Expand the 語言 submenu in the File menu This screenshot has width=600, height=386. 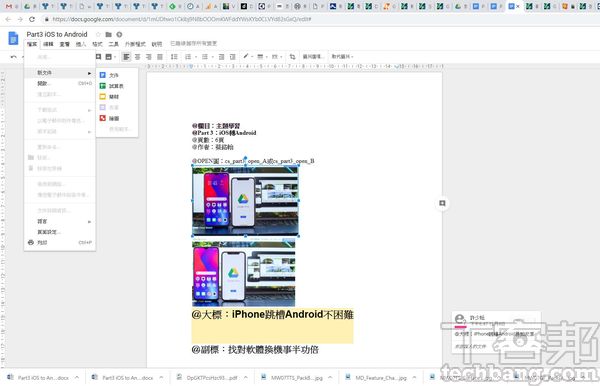(x=60, y=221)
